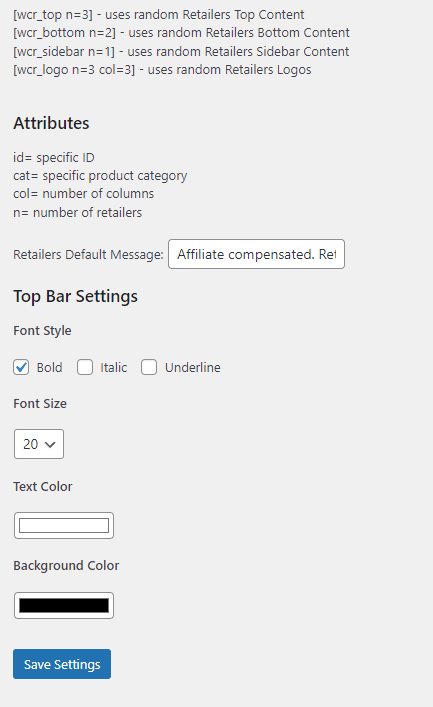Open the black Background Color swatch
The width and height of the screenshot is (433, 707).
[x=64, y=606]
